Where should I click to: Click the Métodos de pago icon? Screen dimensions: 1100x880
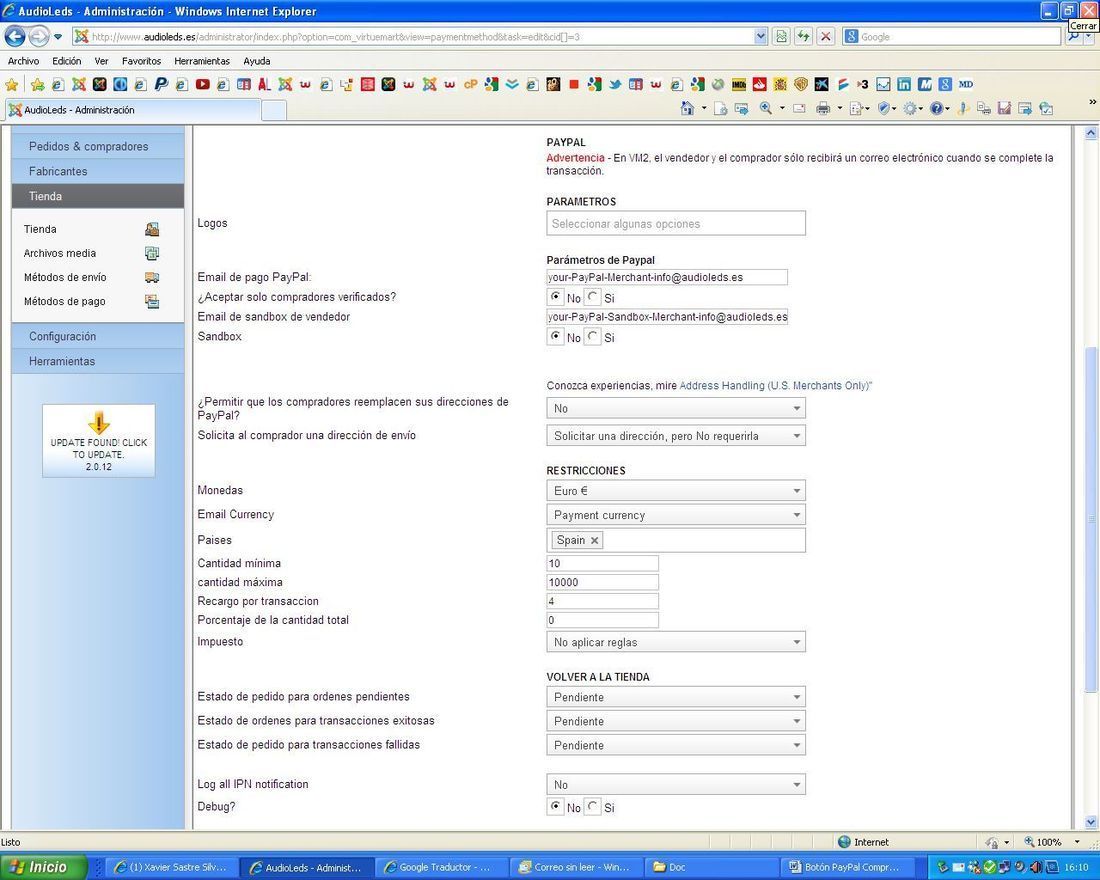152,301
